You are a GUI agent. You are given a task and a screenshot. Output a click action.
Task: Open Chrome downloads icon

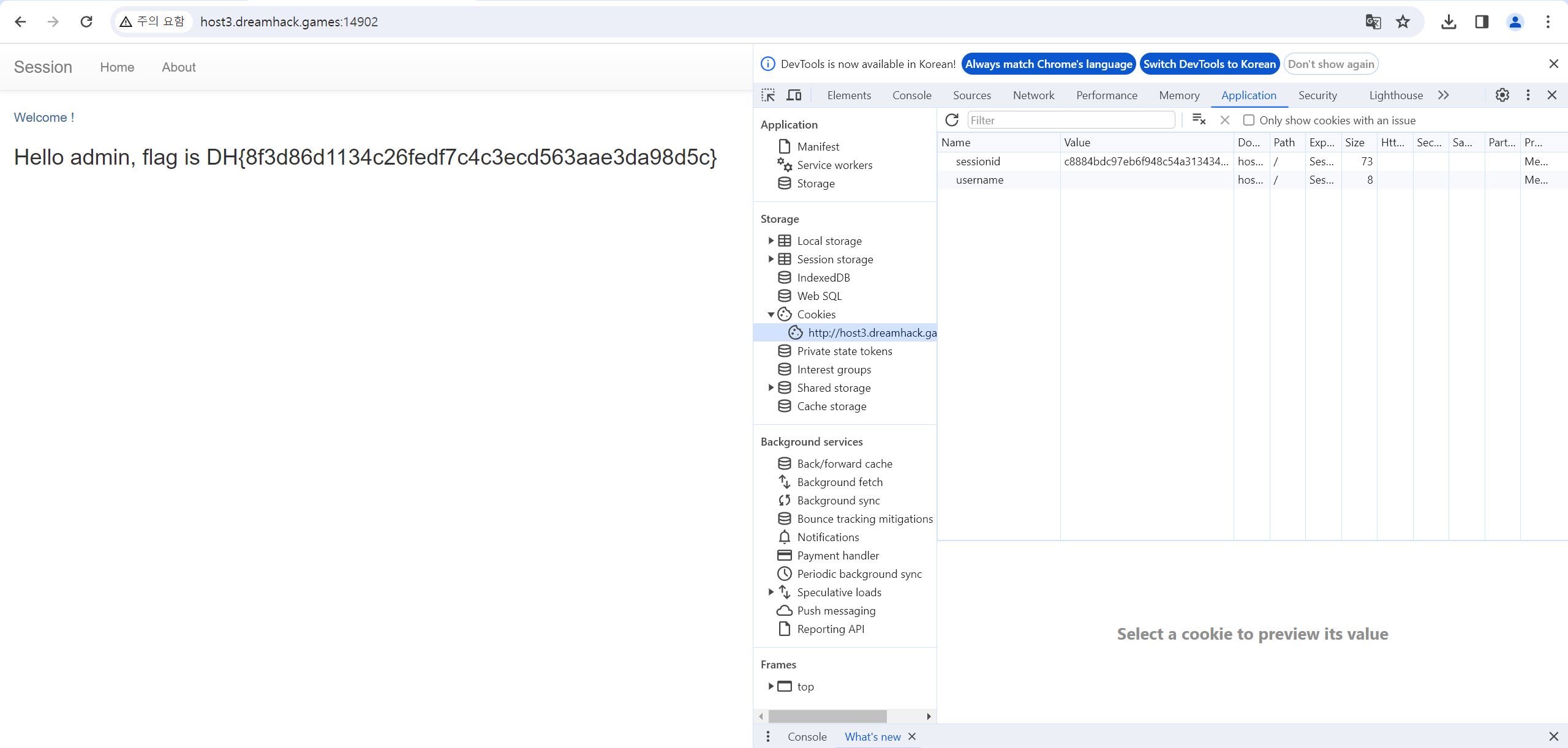(x=1449, y=22)
